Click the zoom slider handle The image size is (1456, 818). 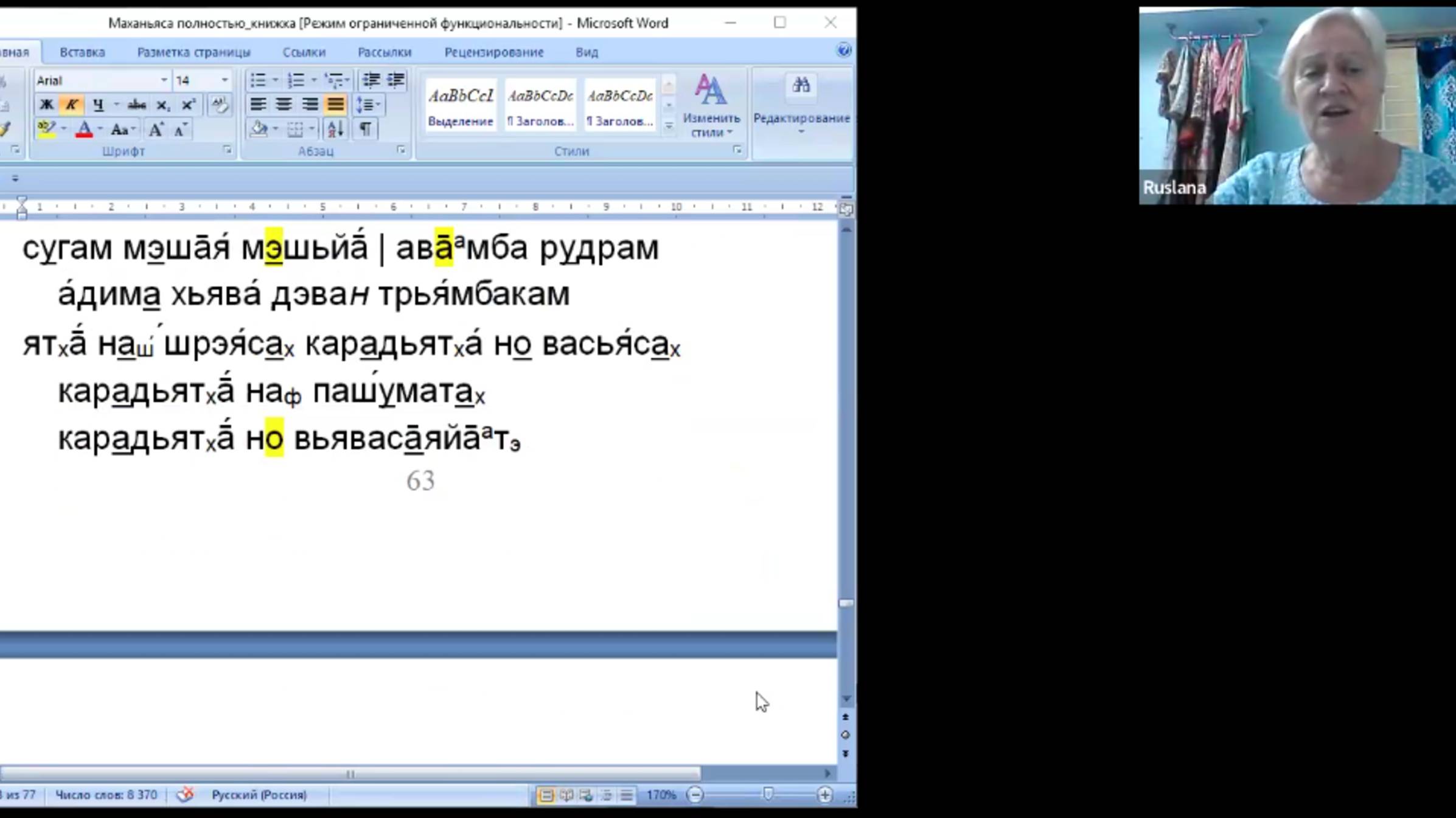pyautogui.click(x=768, y=794)
